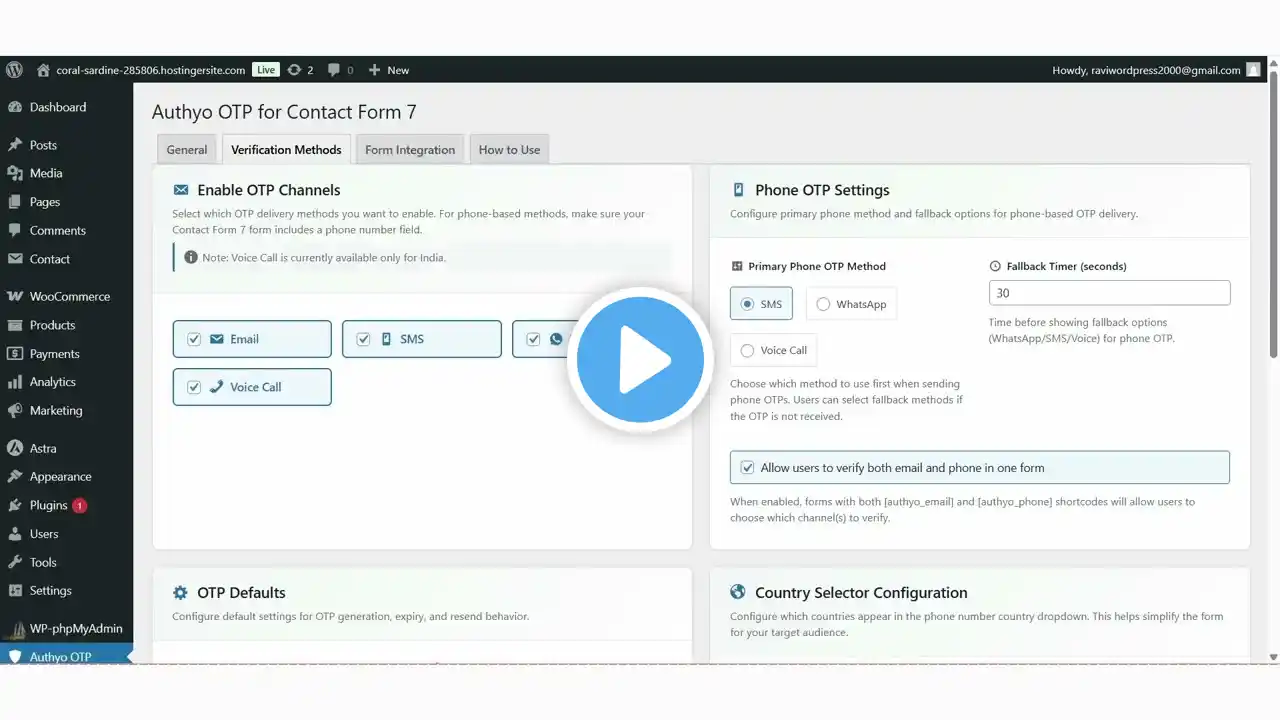This screenshot has height=720, width=1280.
Task: Select Voice Call as primary phone method
Action: (747, 351)
